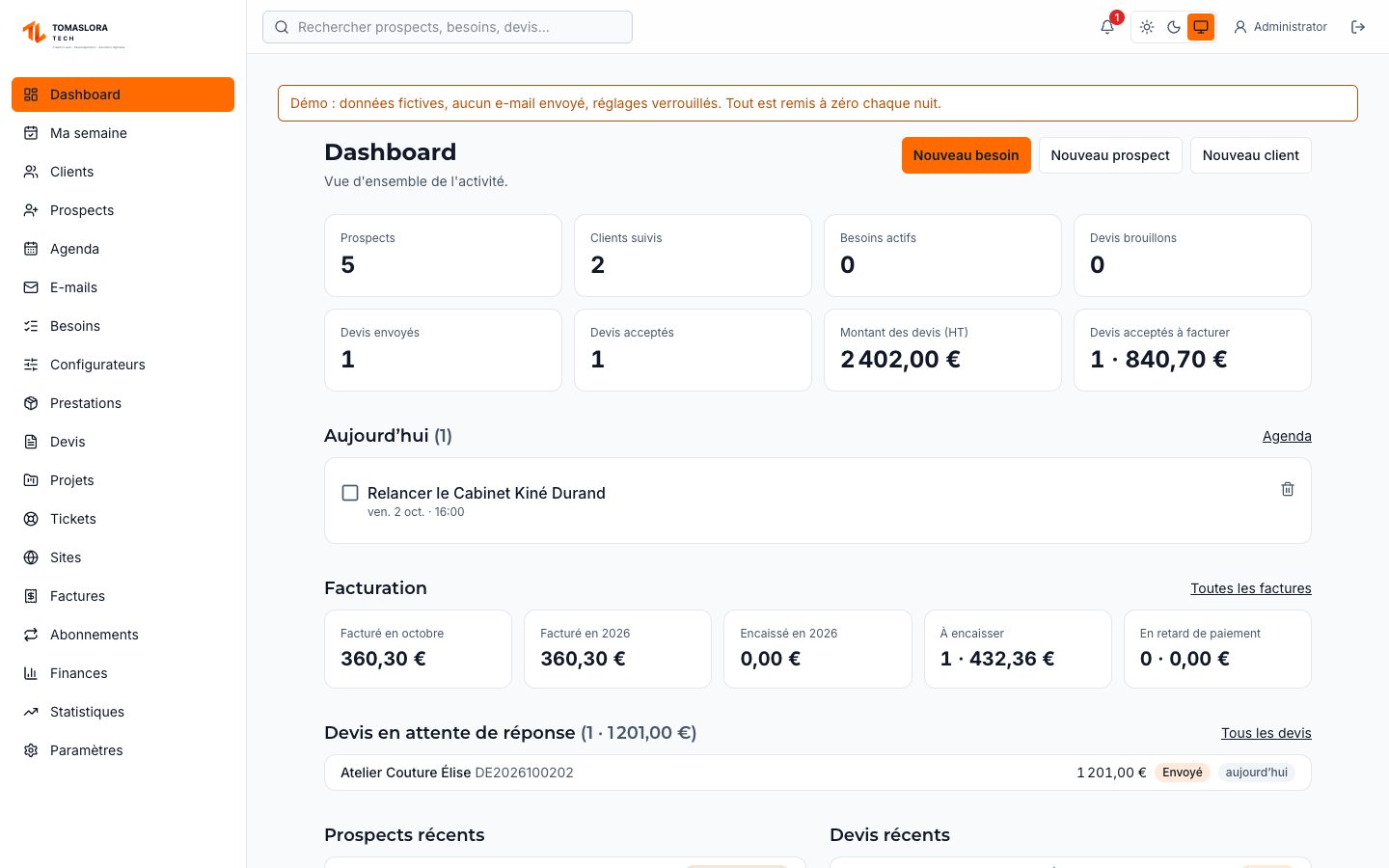The width and height of the screenshot is (1389, 868).
Task: Focus the prospects search field
Action: tap(448, 27)
